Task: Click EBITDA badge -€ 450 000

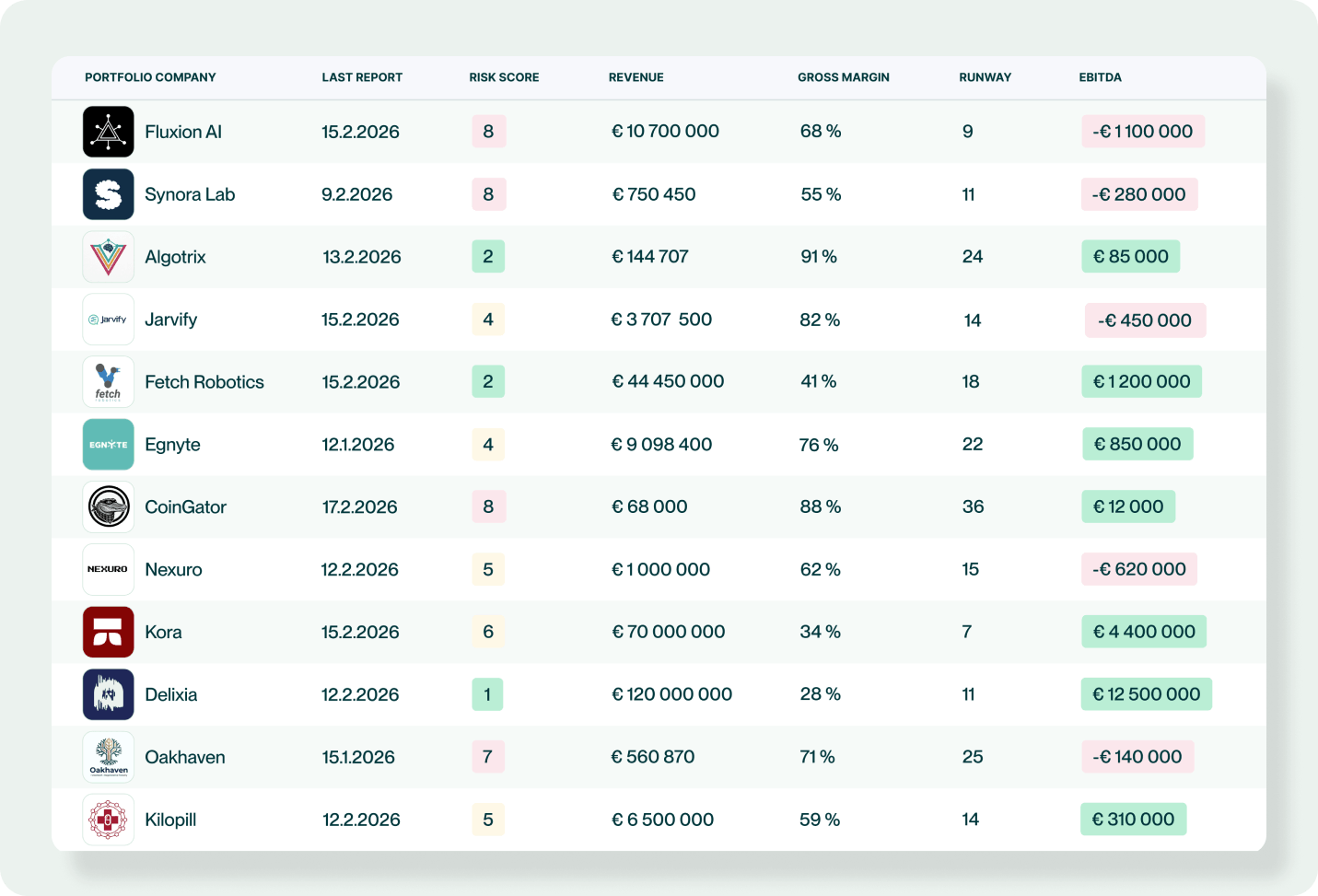Action: pos(1145,320)
